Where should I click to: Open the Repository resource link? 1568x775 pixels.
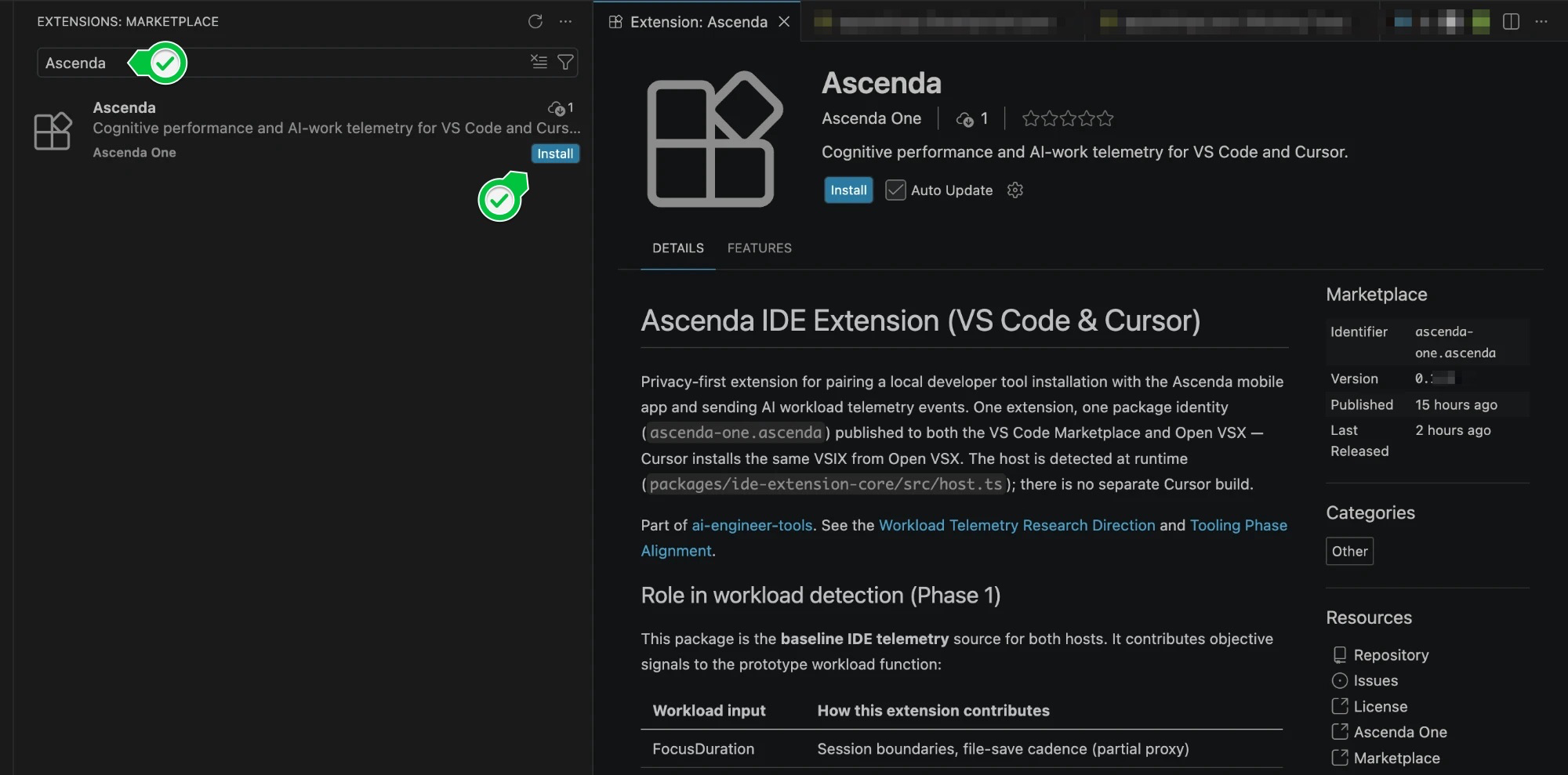1391,655
